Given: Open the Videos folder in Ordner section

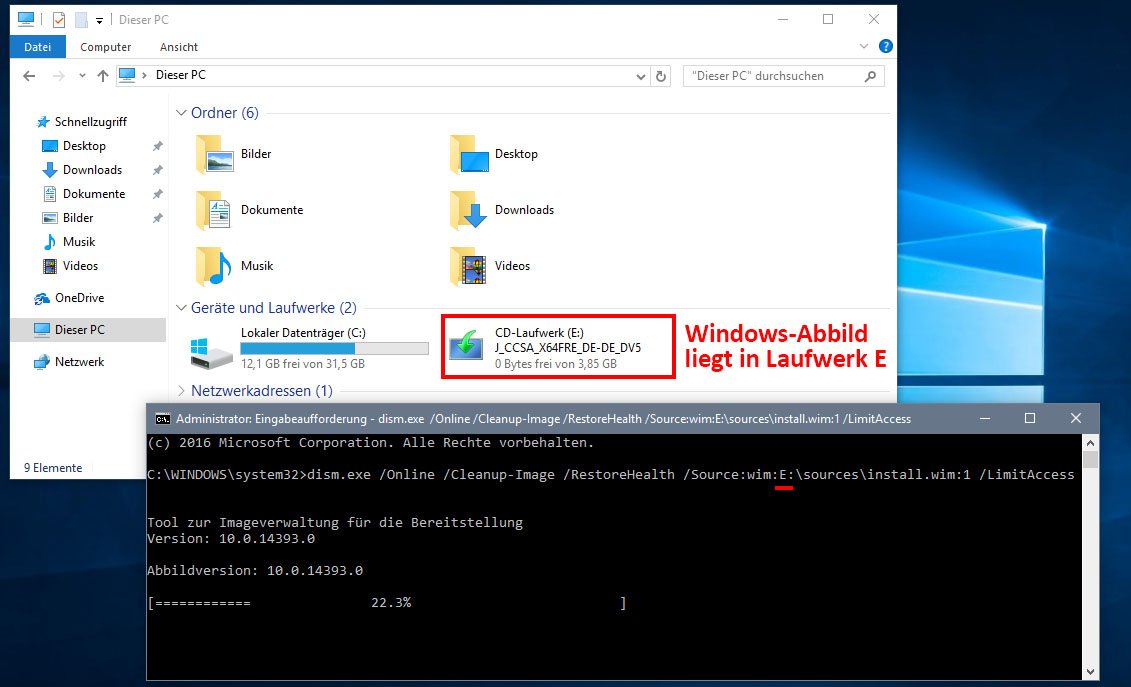Looking at the screenshot, I should tap(468, 267).
